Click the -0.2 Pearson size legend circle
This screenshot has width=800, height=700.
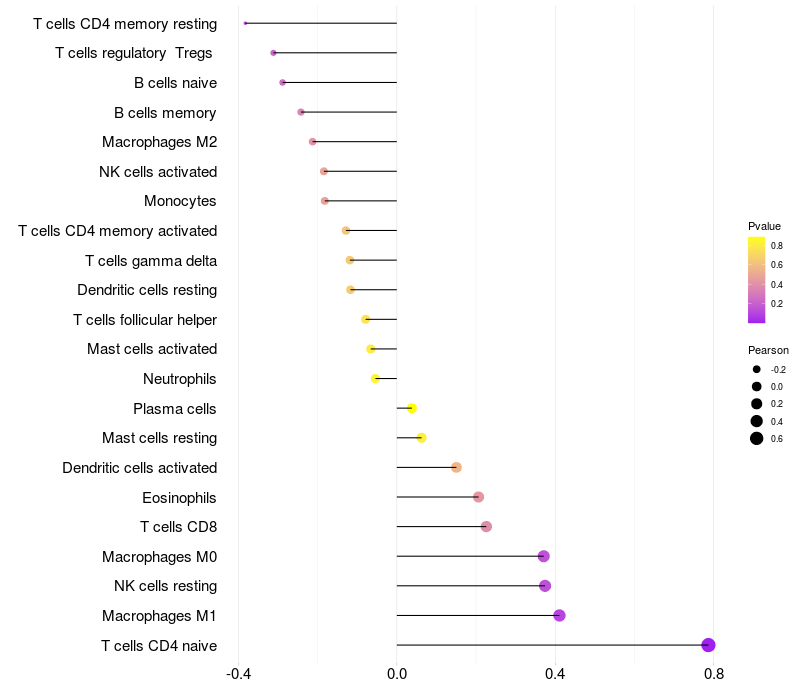[x=757, y=369]
